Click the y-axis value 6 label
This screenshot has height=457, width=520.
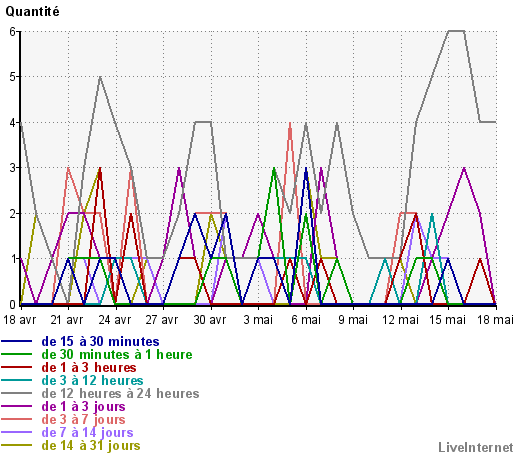click(13, 31)
